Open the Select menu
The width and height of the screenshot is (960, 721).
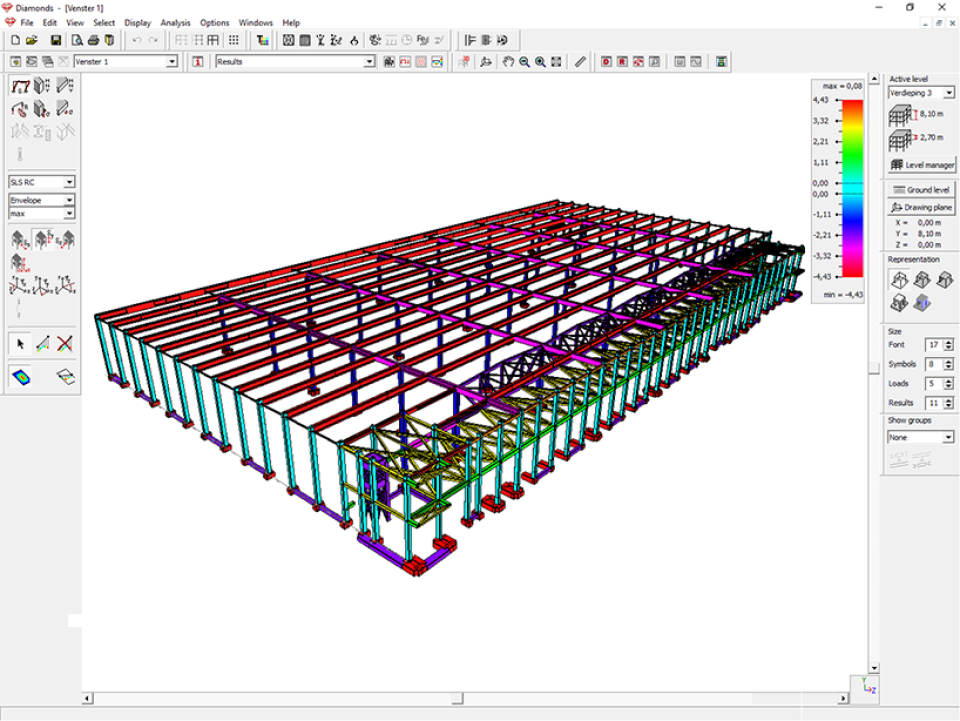[104, 23]
